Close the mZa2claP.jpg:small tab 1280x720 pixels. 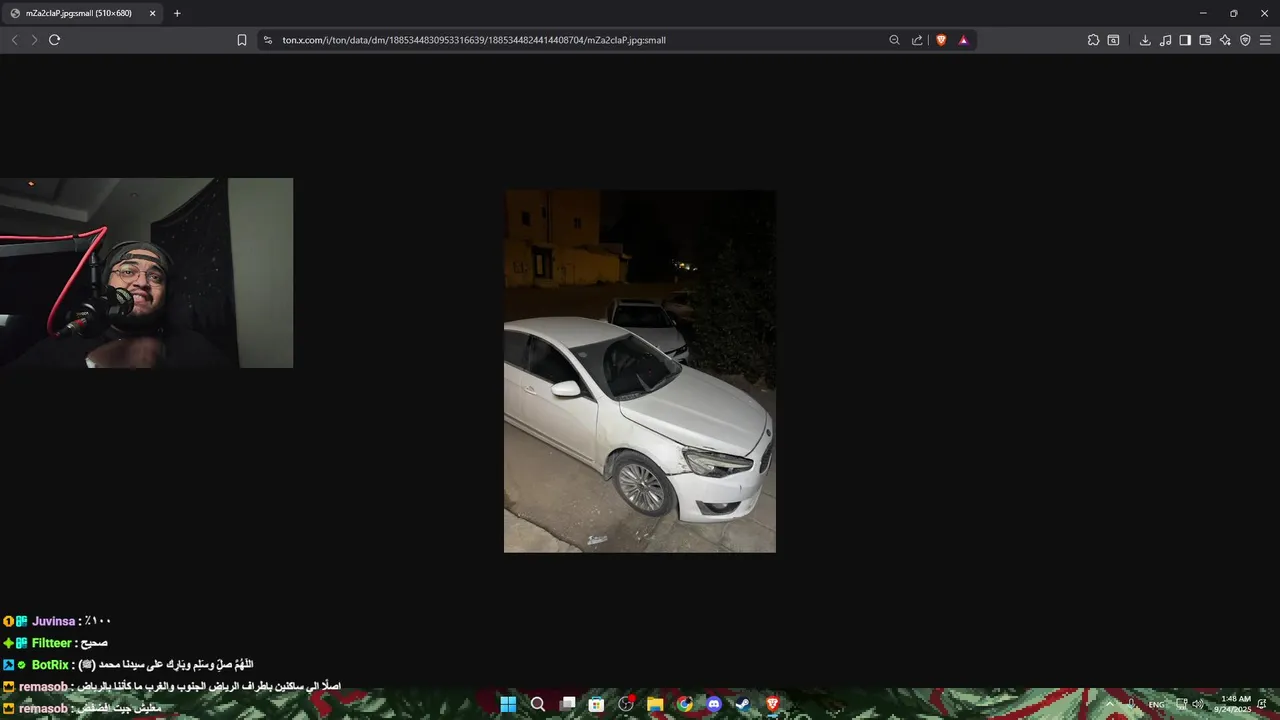coord(152,13)
